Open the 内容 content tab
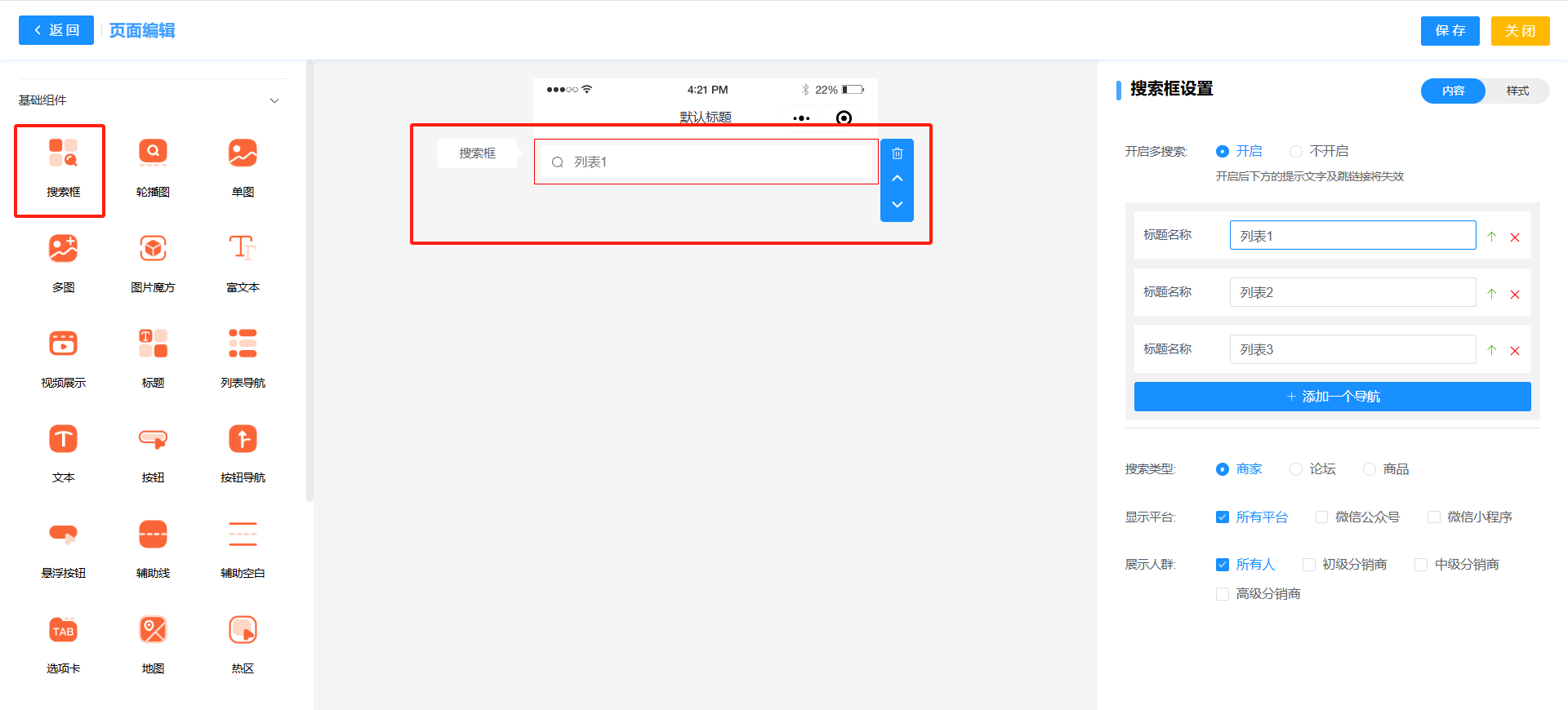 [x=1453, y=91]
